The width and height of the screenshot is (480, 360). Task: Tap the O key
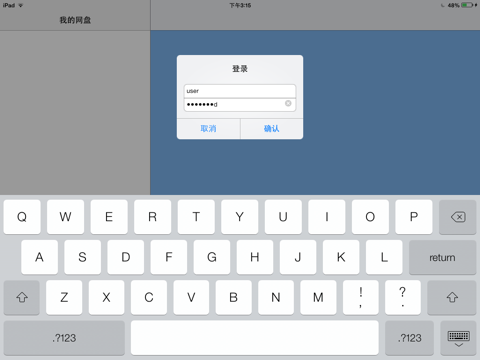click(x=370, y=217)
